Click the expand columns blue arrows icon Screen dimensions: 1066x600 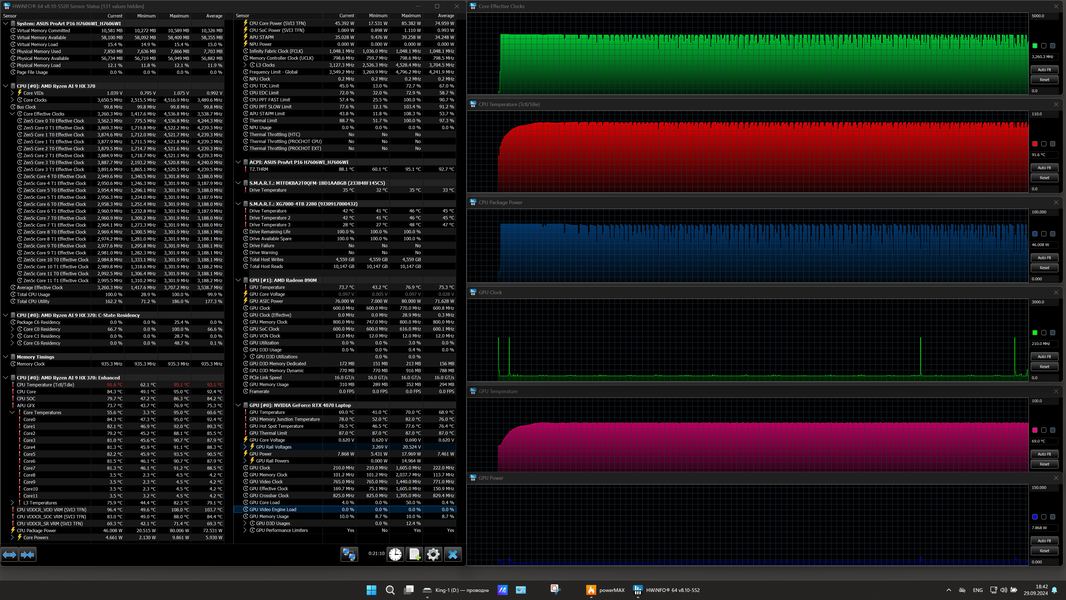10,554
